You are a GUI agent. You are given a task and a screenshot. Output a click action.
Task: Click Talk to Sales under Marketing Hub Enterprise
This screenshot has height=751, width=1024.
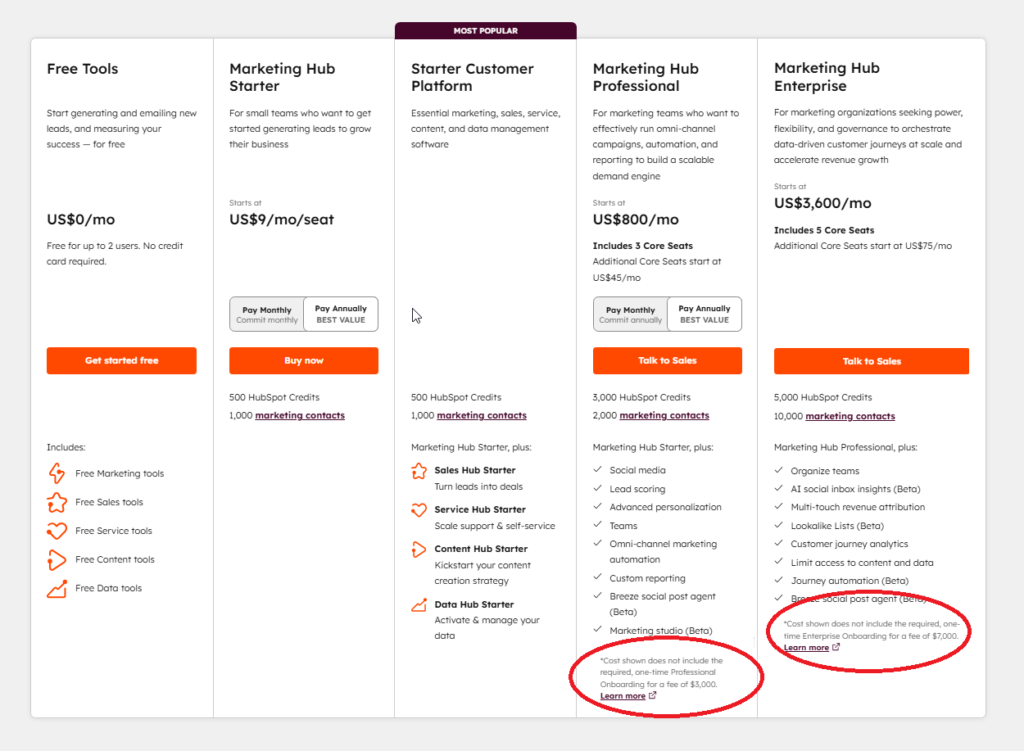[871, 361]
